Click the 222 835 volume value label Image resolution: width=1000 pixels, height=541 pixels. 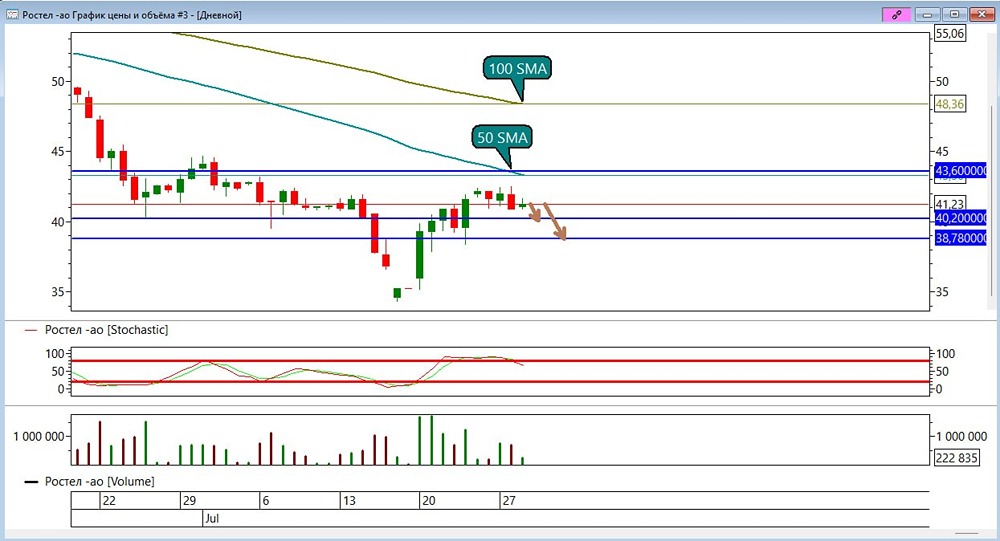[957, 457]
